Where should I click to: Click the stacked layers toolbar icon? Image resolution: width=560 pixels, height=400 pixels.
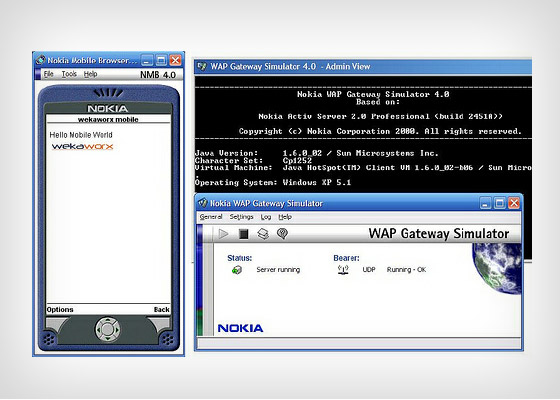(x=263, y=234)
